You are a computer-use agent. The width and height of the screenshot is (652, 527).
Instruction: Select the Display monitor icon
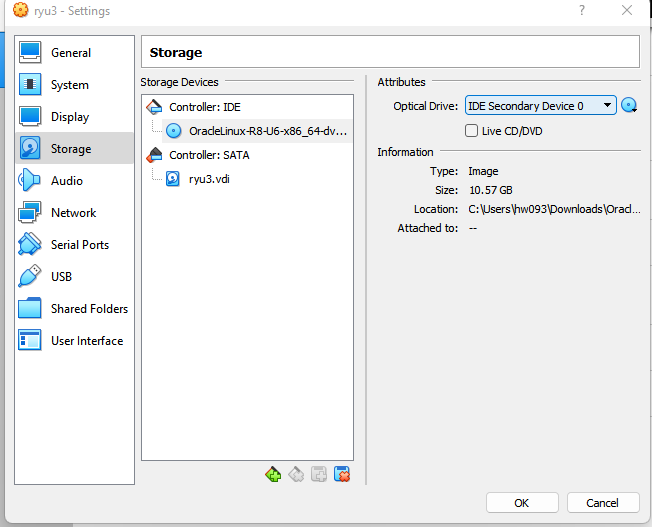(30, 116)
